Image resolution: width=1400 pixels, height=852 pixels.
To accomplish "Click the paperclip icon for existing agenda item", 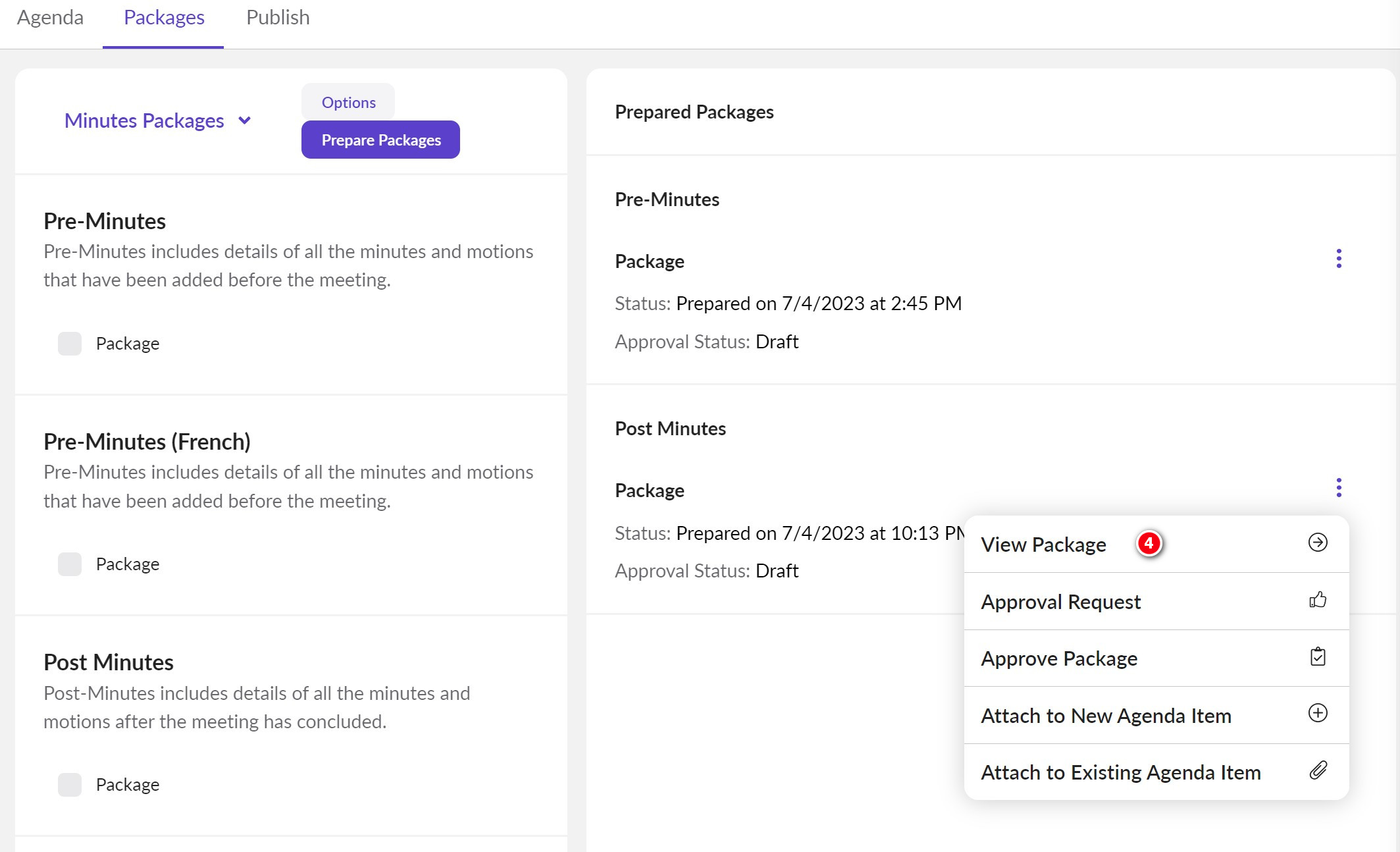I will pos(1317,770).
